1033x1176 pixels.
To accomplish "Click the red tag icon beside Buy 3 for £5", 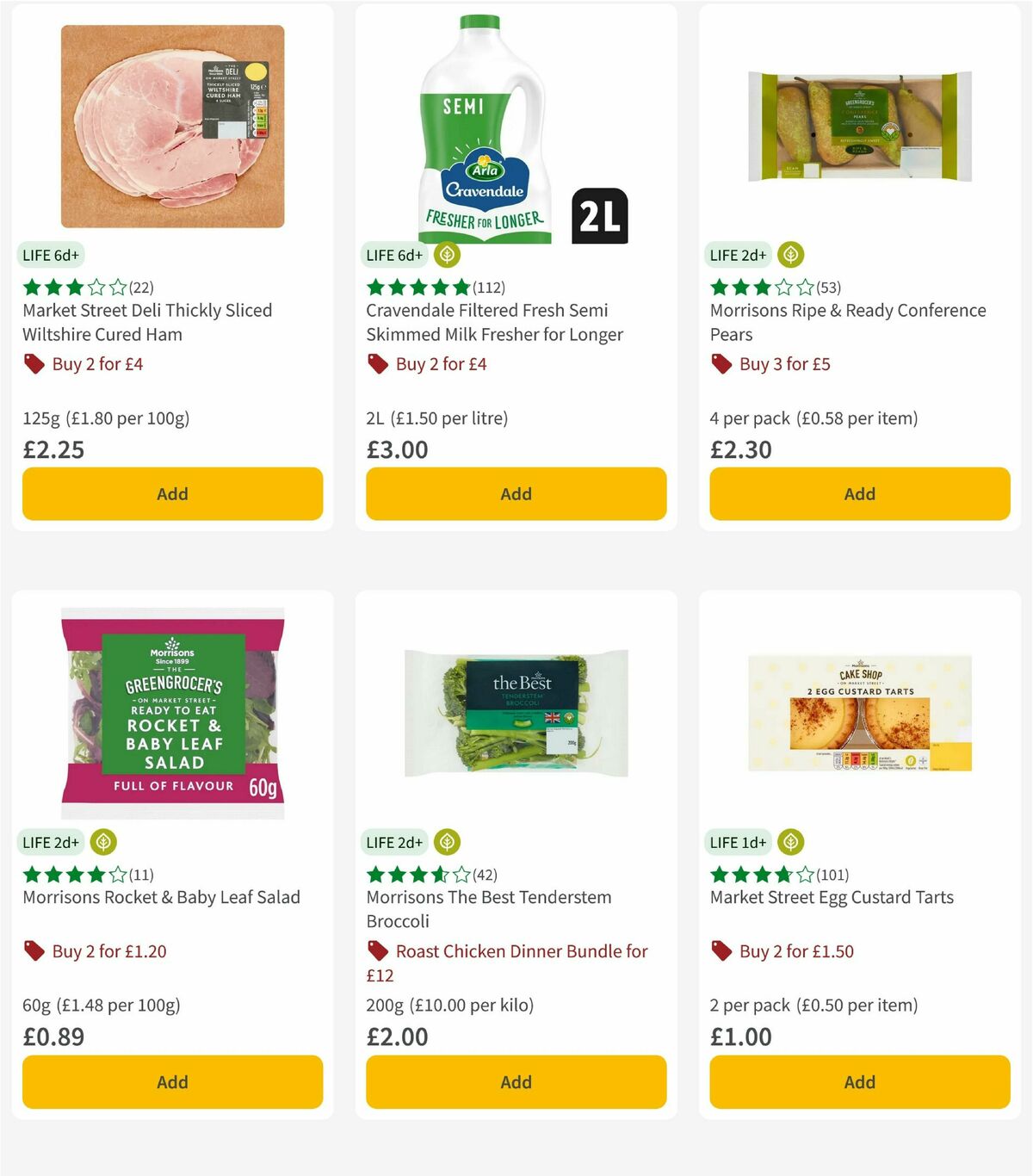I will (x=721, y=364).
